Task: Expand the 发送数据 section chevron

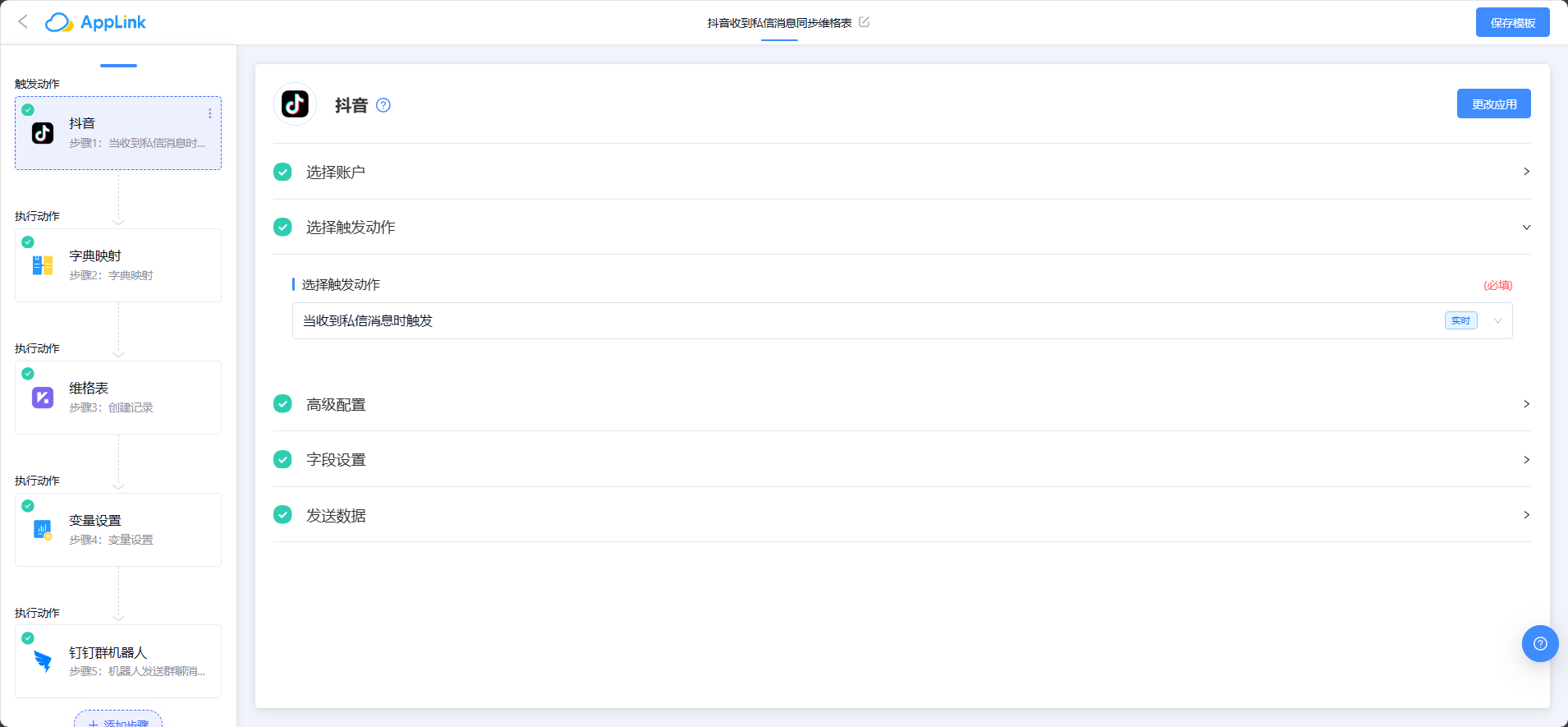Action: [1526, 514]
